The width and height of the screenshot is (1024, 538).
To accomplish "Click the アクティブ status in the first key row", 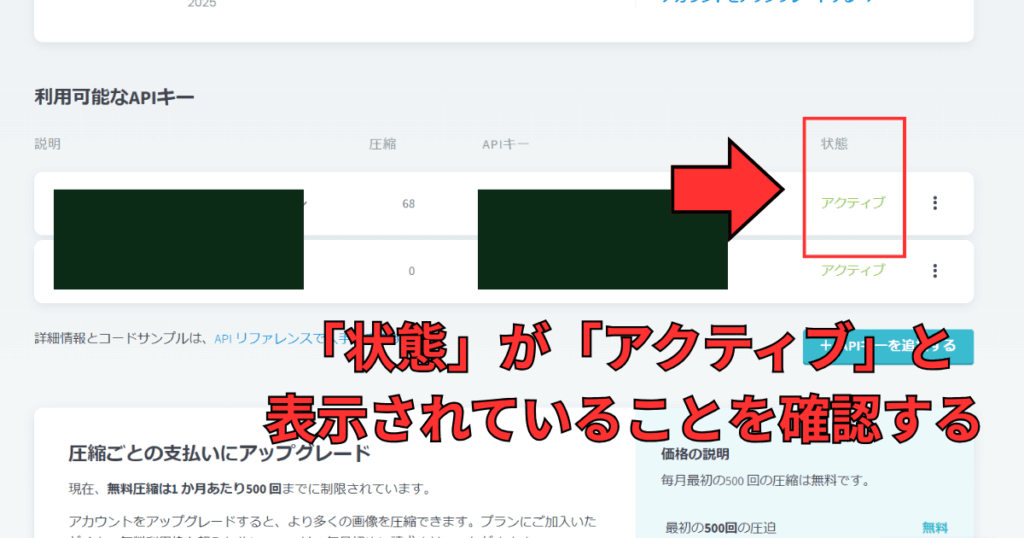I will coord(852,203).
